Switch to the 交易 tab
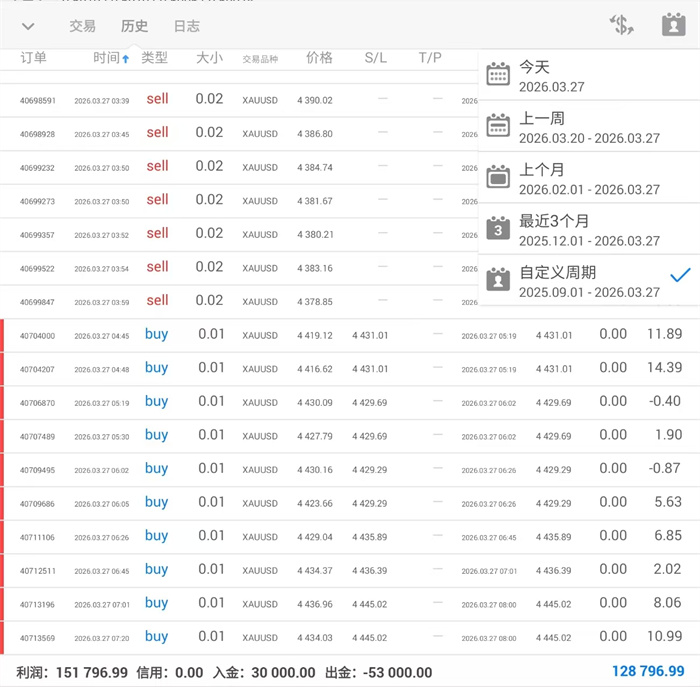This screenshot has height=687, width=700. 83,26
